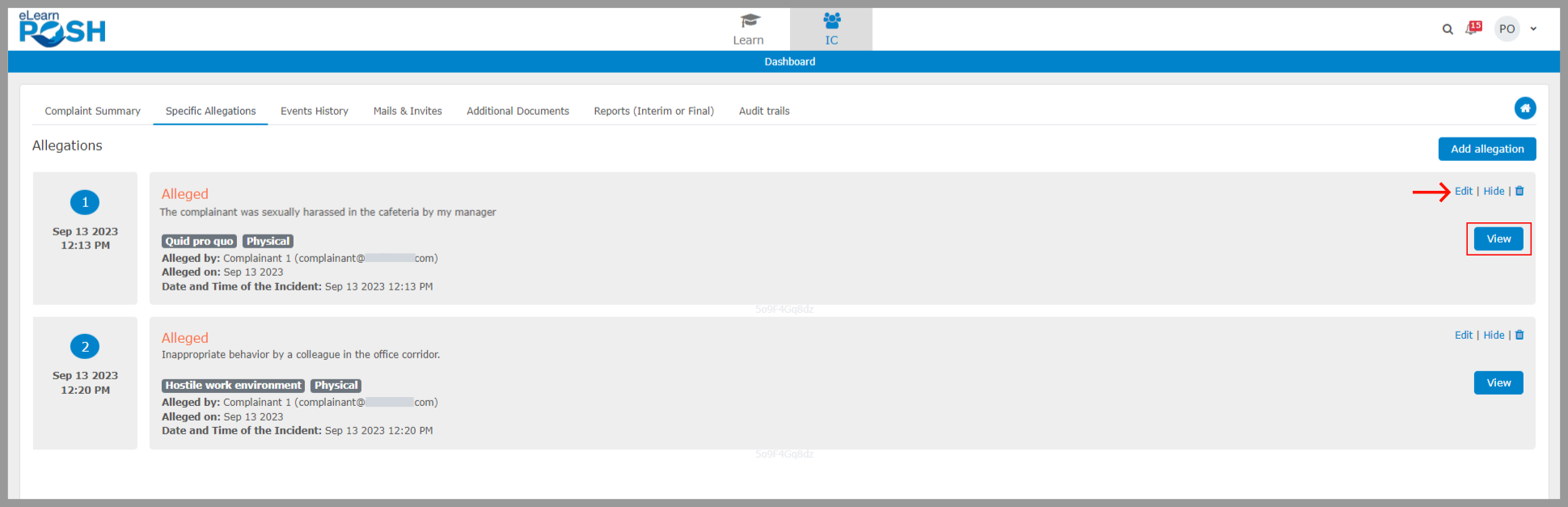Click the home icon button
Viewport: 1568px width, 507px height.
[1524, 108]
